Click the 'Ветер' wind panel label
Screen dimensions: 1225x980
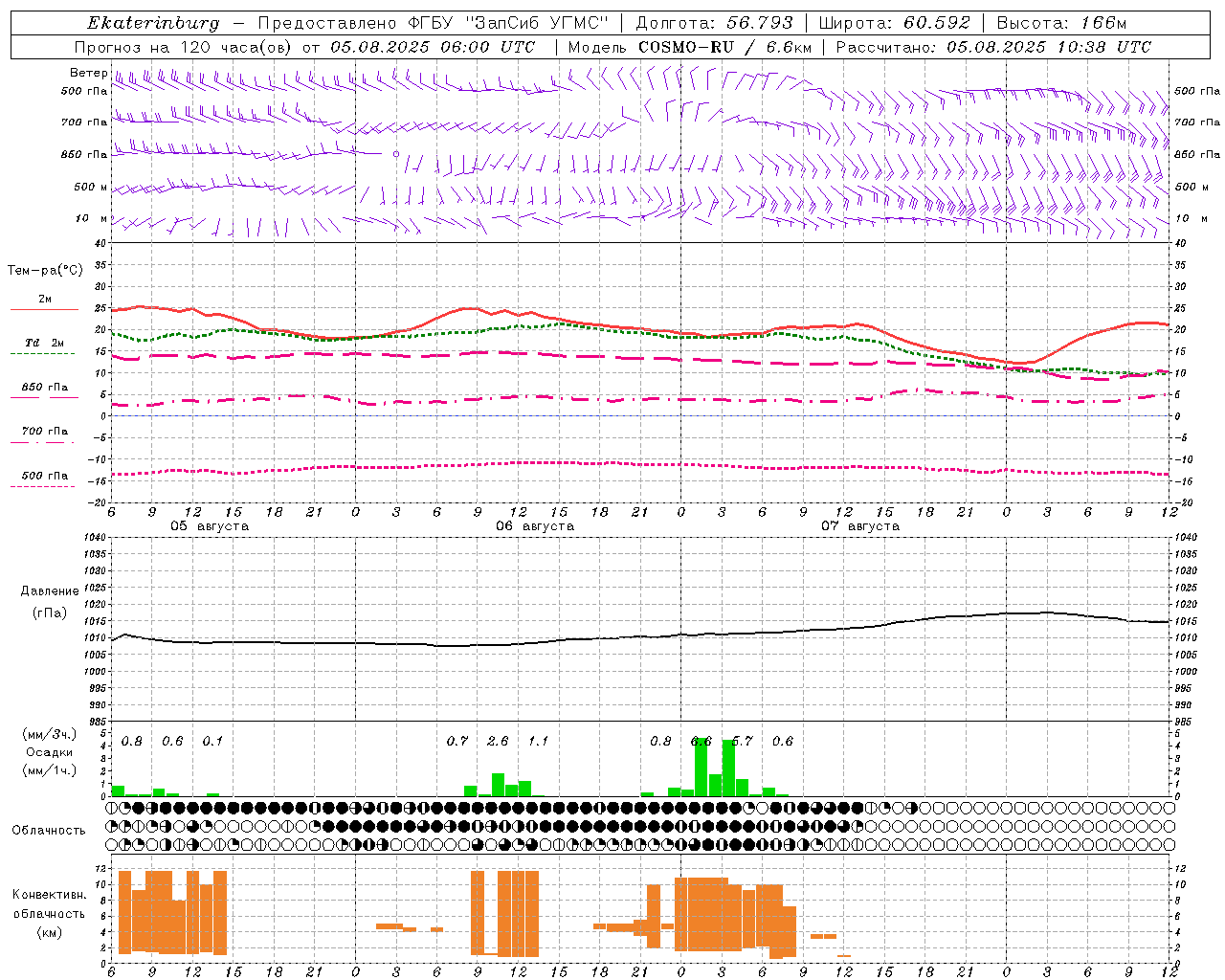point(88,73)
